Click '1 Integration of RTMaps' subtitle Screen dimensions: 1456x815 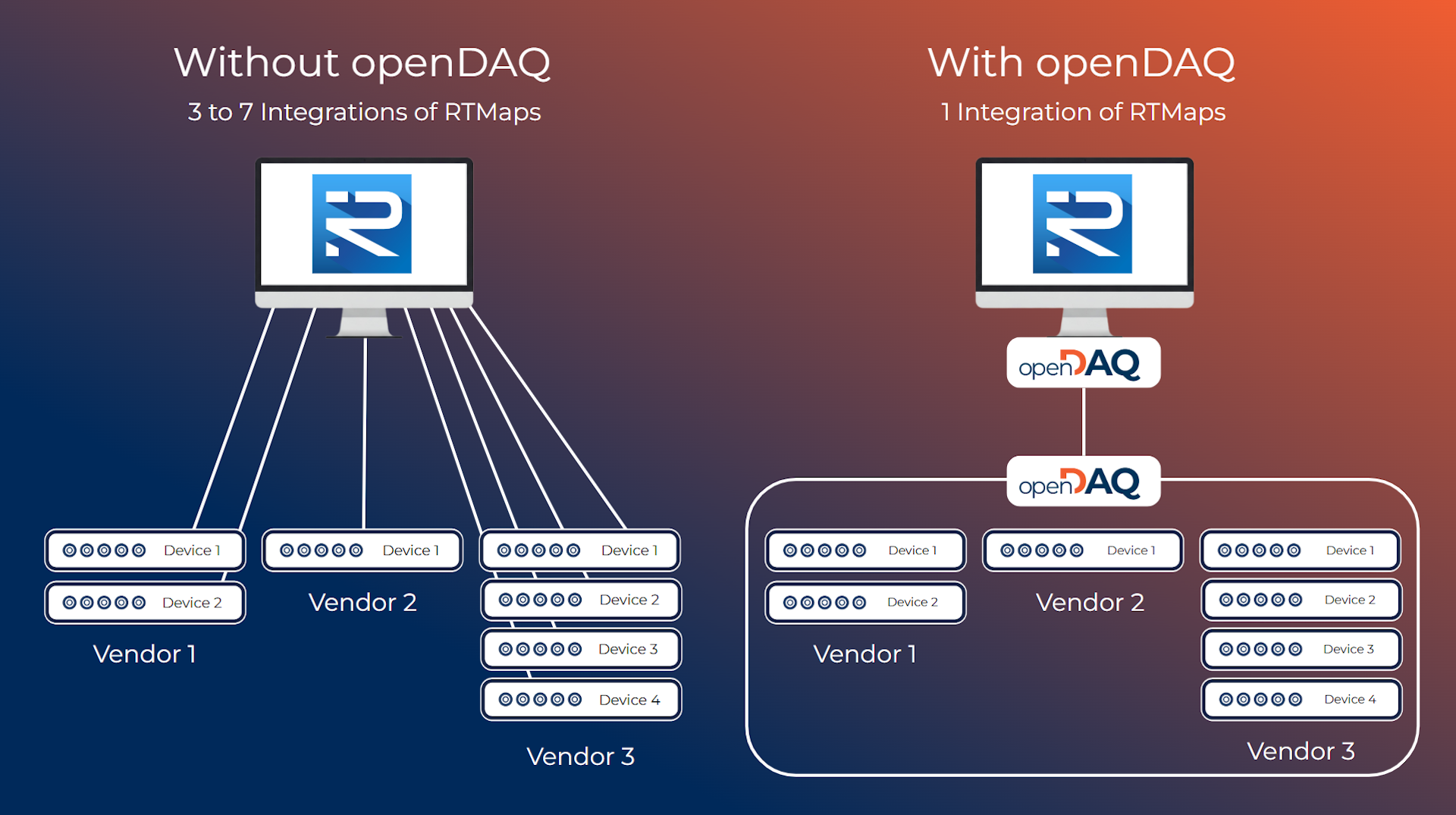pyautogui.click(x=1083, y=112)
